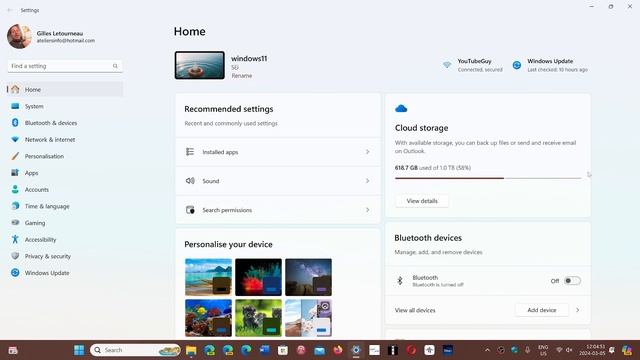
Task: Turn on the Bluetooth toggle
Action: [x=572, y=281]
